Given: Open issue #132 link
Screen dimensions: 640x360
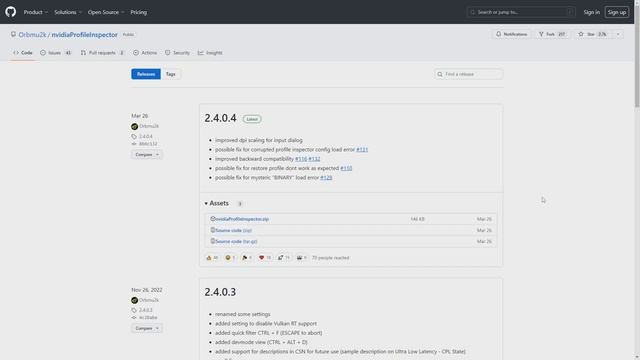Looking at the screenshot, I should tap(314, 159).
